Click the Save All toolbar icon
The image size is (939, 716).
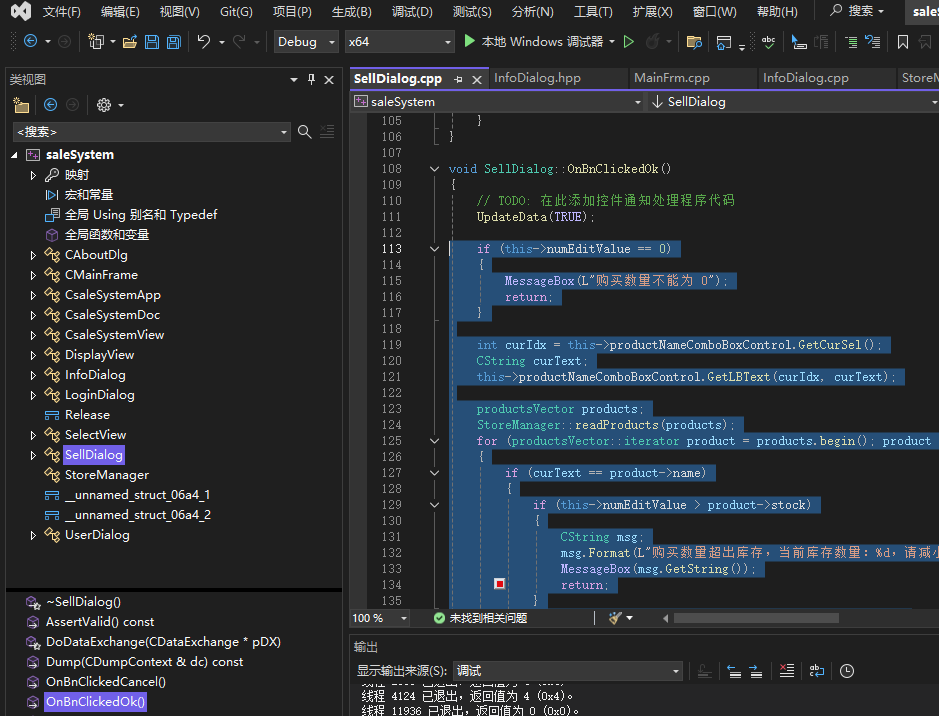[x=173, y=42]
